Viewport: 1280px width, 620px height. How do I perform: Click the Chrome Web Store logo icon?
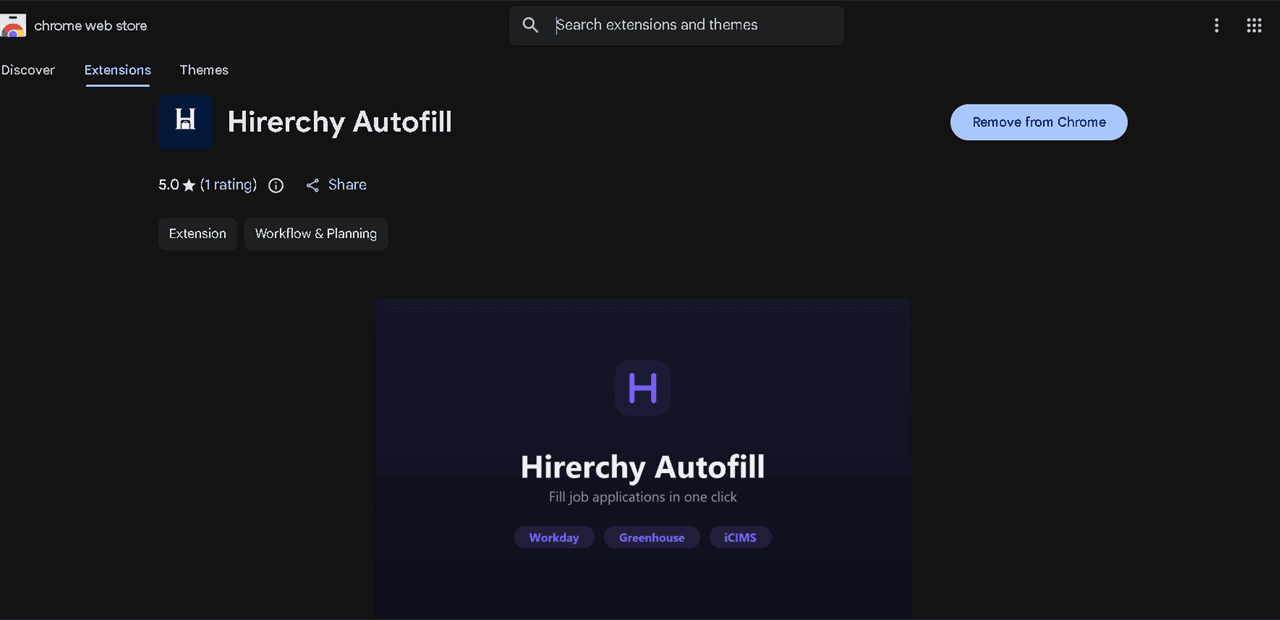13,26
